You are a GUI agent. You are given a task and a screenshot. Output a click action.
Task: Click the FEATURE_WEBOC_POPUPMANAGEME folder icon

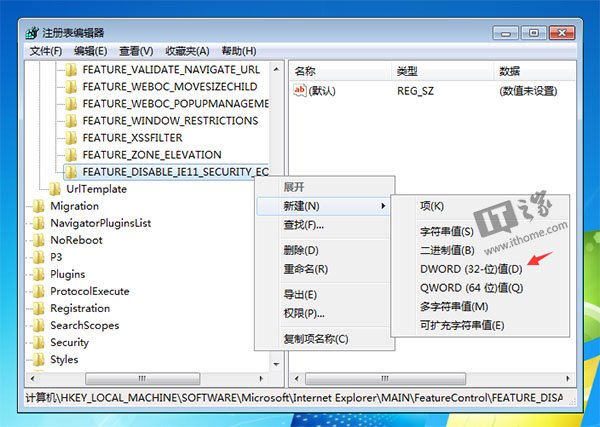pos(71,104)
